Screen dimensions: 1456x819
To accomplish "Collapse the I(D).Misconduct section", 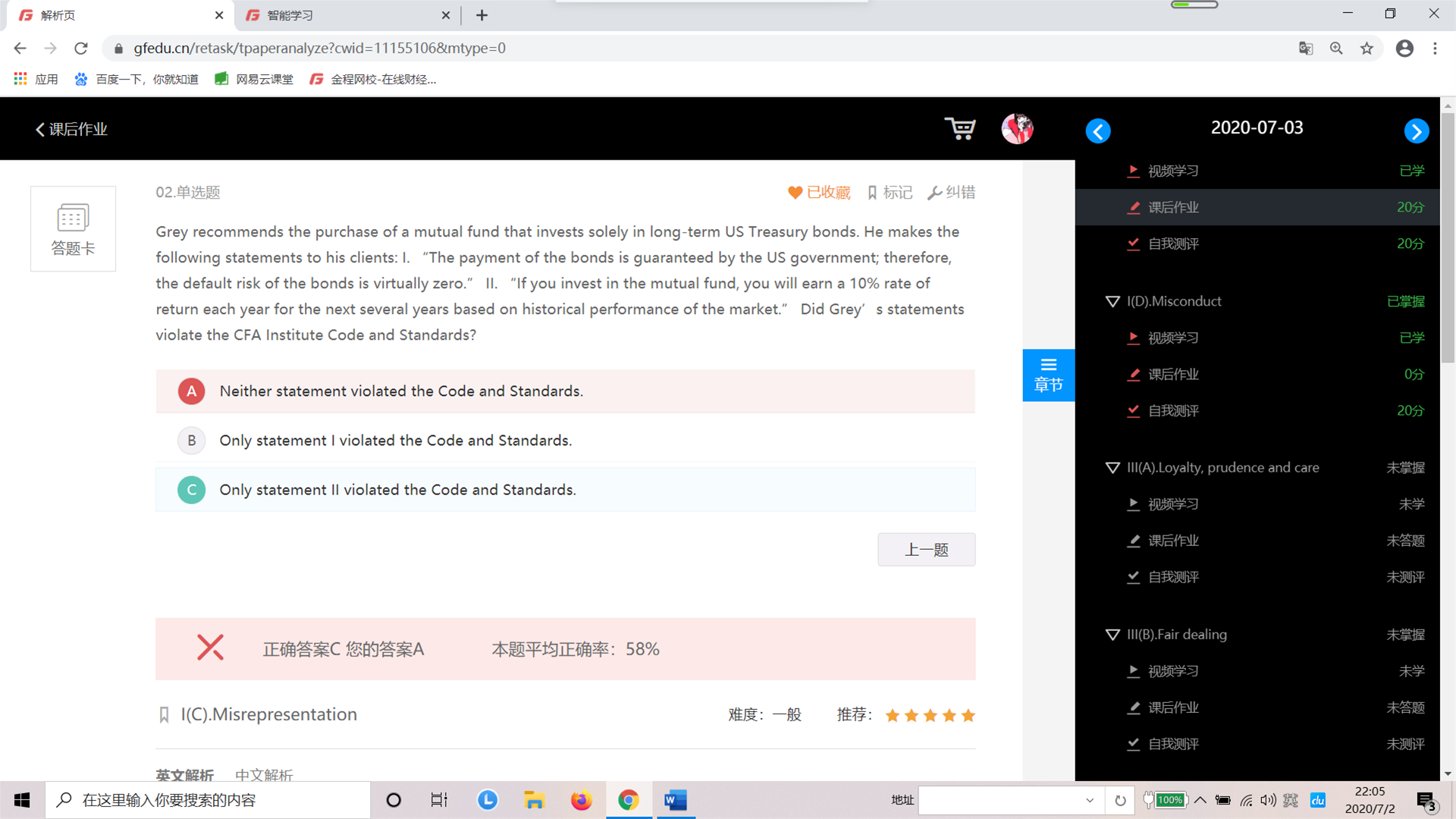I will coord(1112,302).
